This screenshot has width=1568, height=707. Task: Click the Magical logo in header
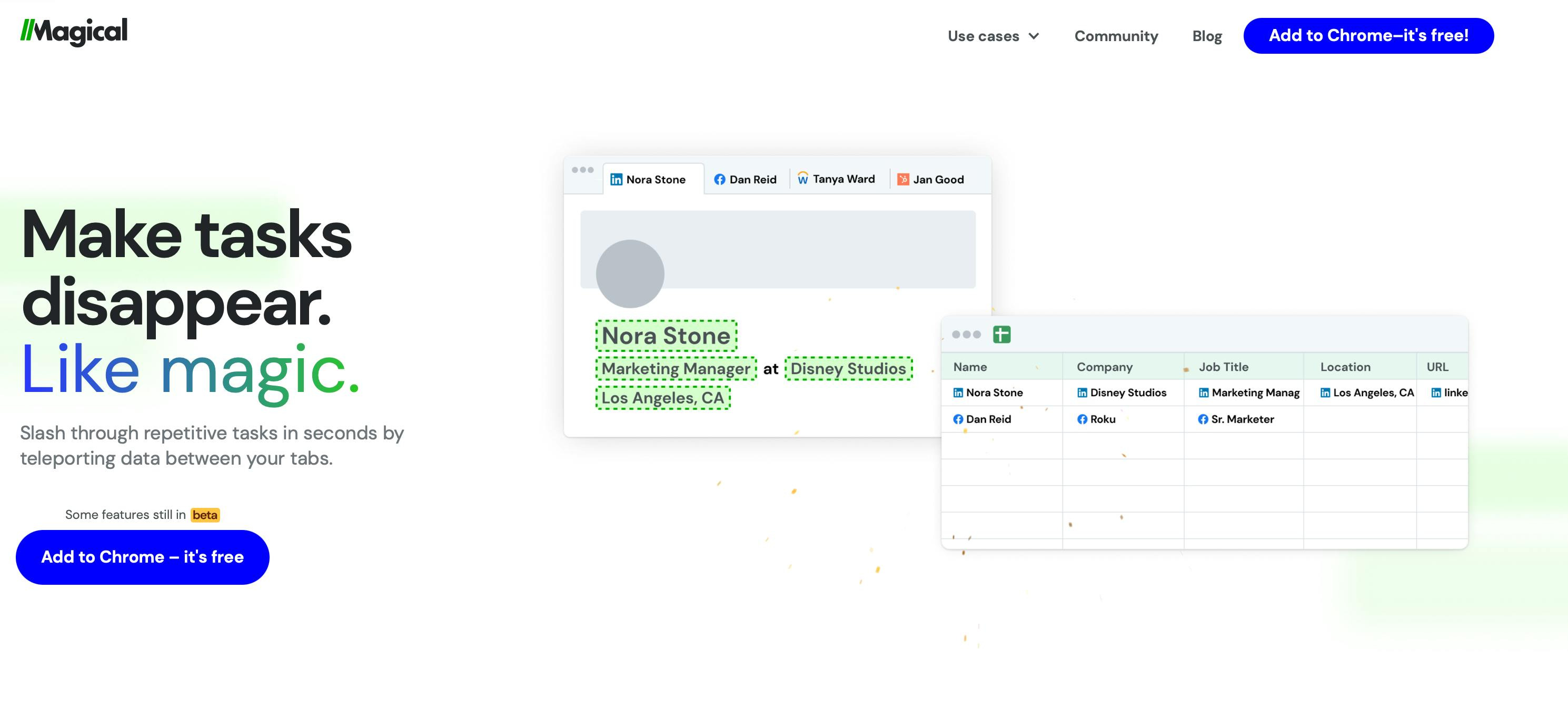[74, 32]
